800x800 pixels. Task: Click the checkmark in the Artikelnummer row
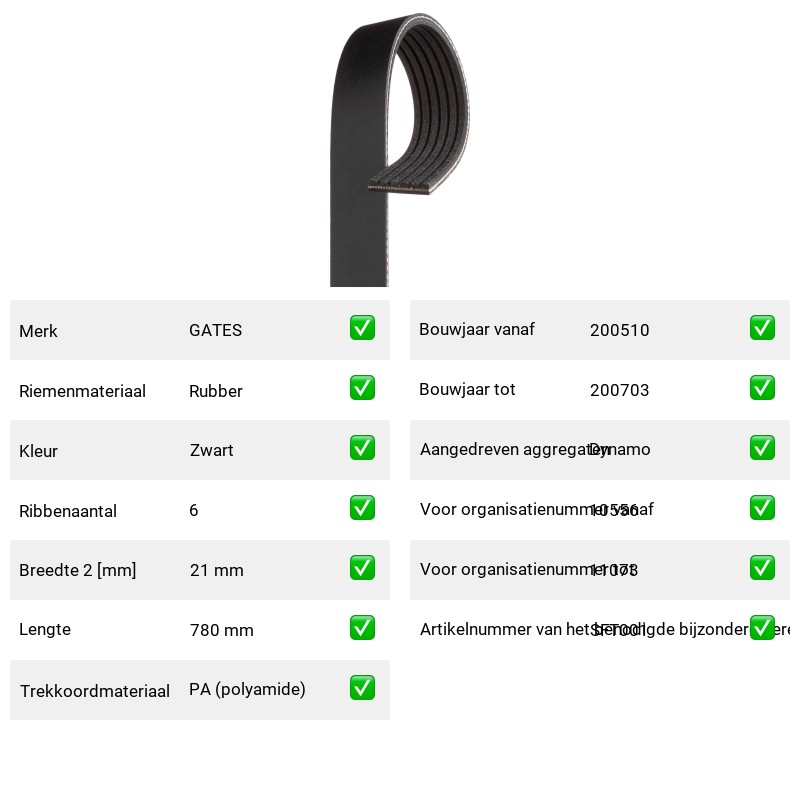[762, 628]
